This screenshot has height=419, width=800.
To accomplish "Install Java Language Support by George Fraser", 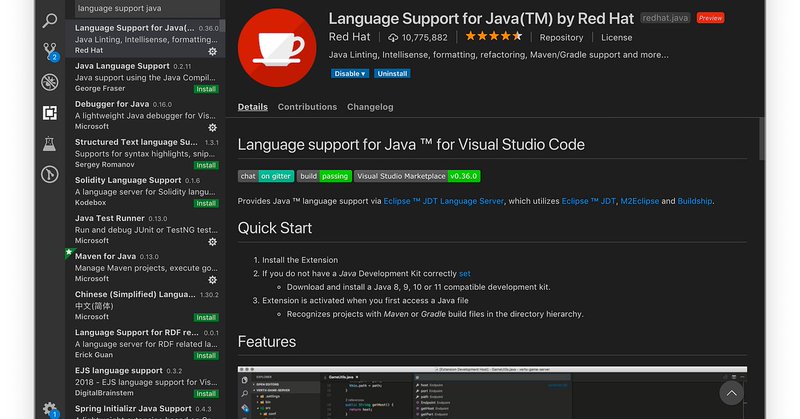I will pos(206,89).
